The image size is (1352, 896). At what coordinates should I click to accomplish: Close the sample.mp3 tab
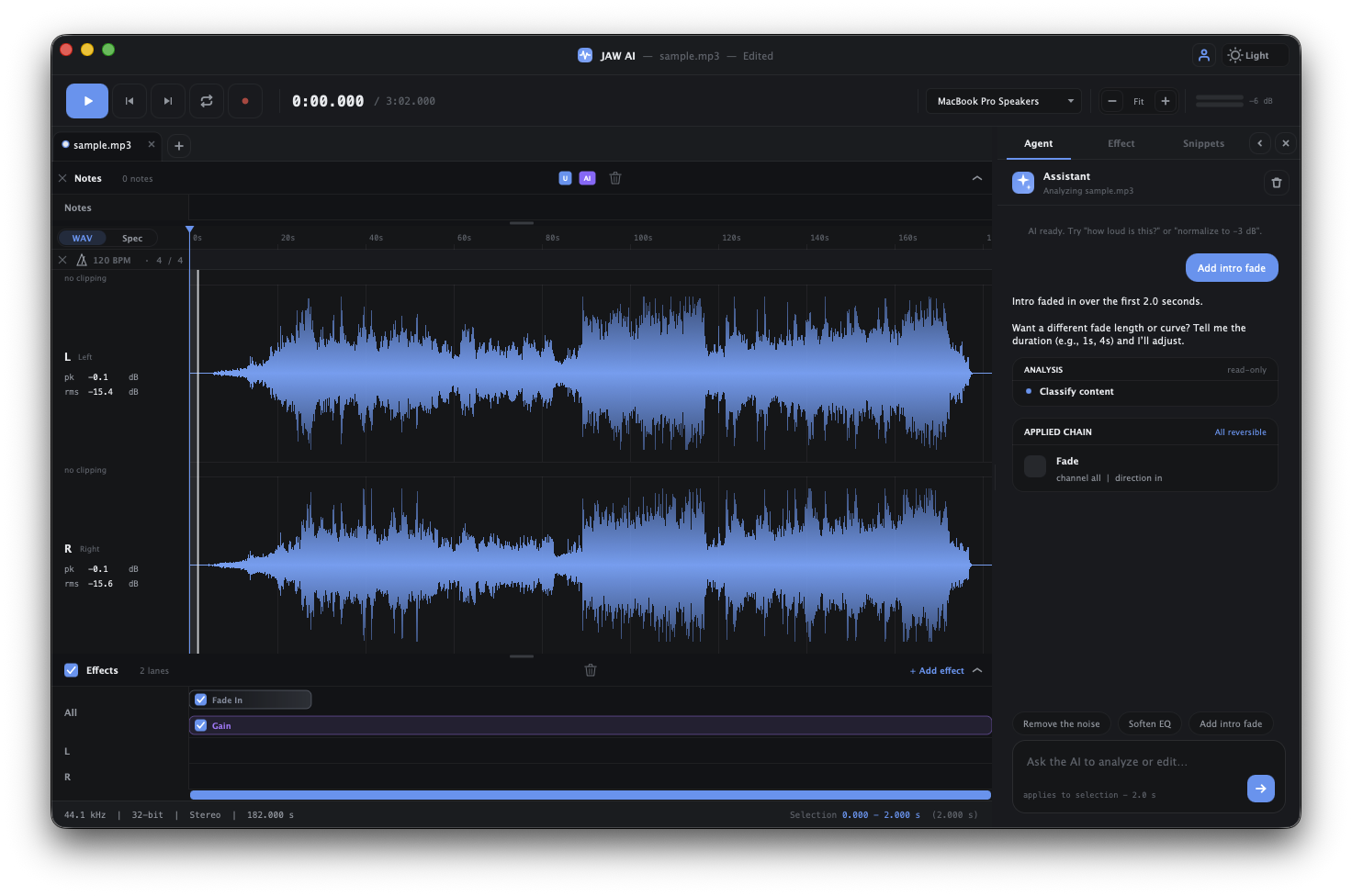click(152, 144)
